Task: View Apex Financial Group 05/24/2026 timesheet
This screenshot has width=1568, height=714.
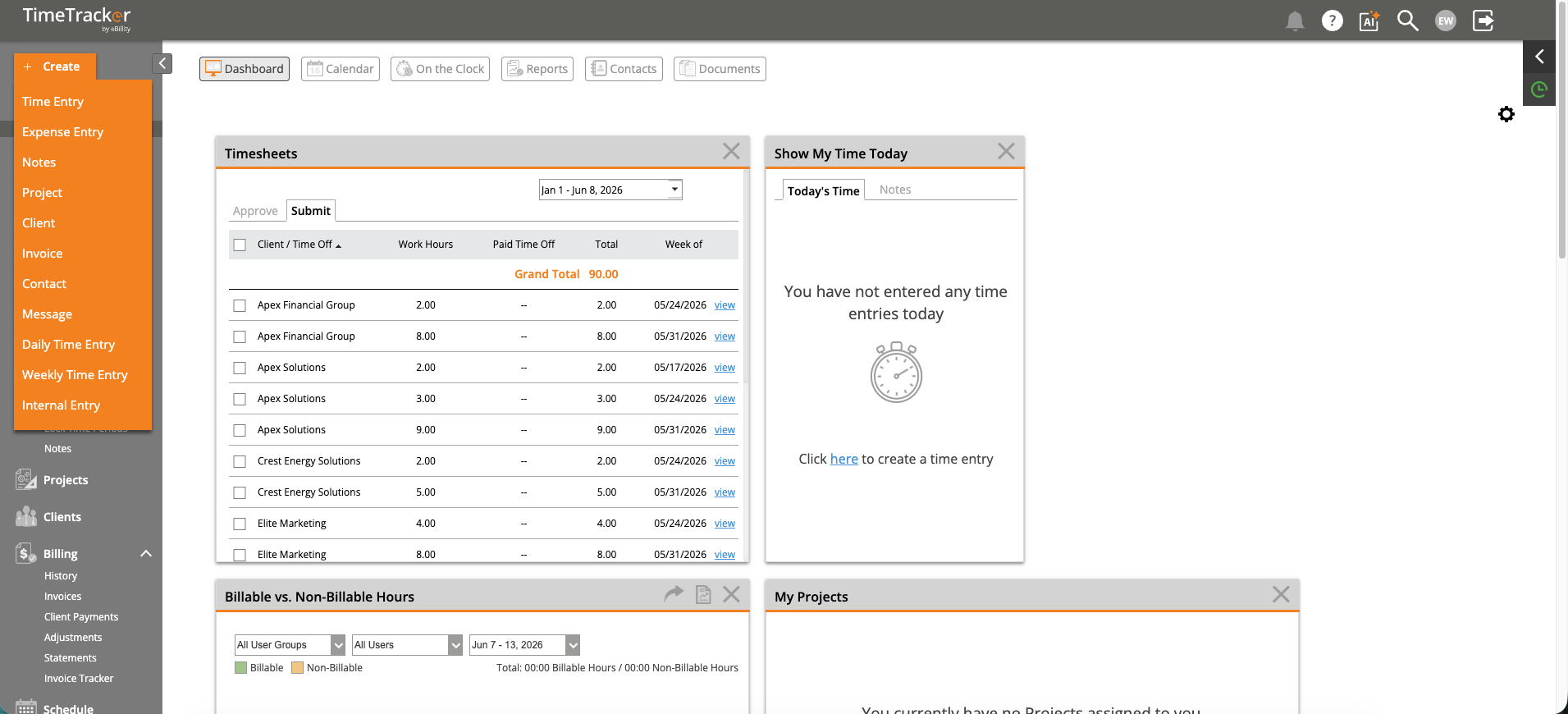Action: coord(725,305)
